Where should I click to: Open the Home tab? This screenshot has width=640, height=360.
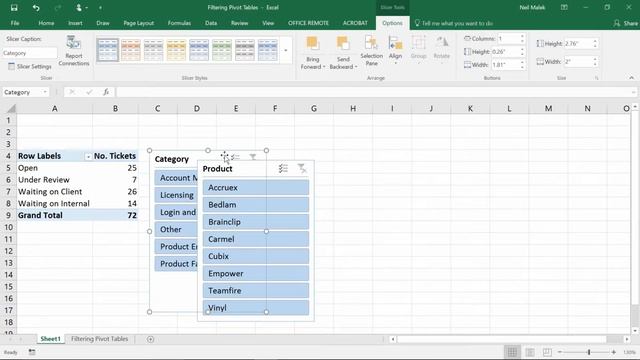[x=46, y=23]
